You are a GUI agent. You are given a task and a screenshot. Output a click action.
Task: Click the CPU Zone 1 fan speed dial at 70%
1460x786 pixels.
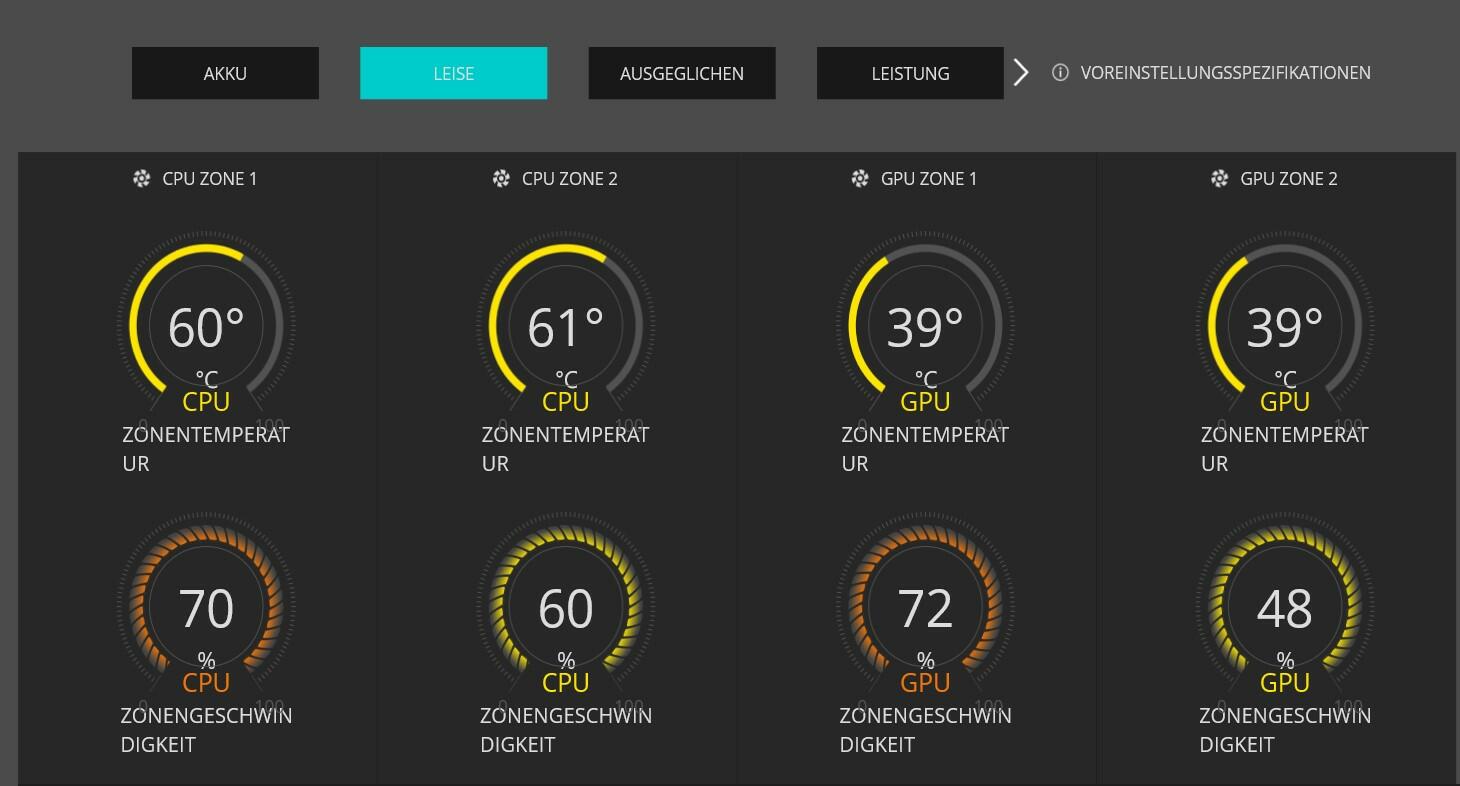[x=206, y=606]
